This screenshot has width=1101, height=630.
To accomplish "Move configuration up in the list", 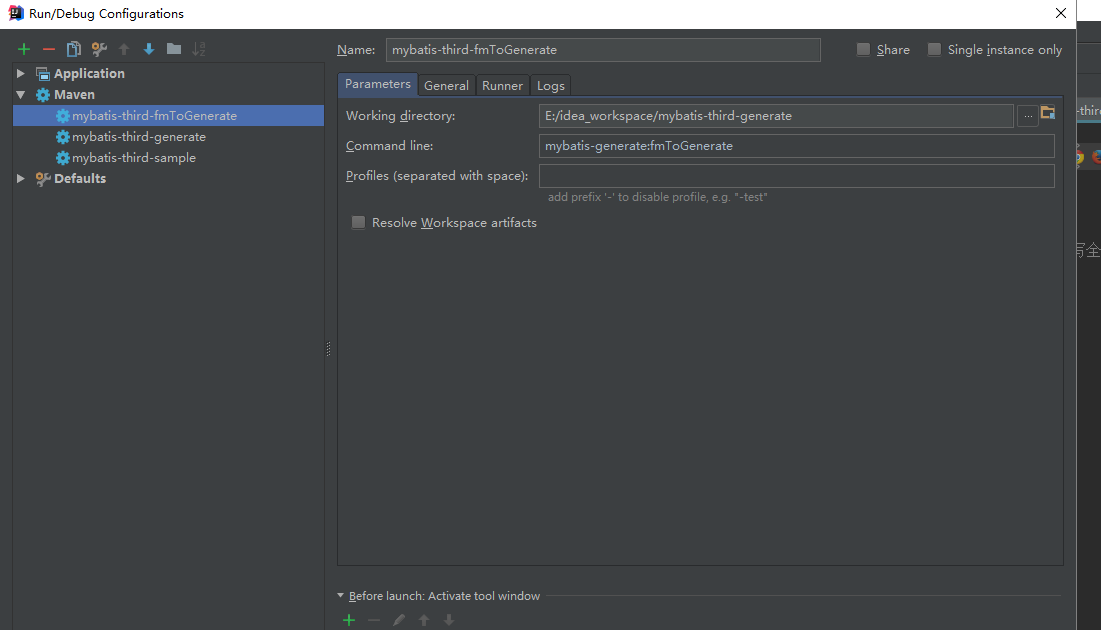I will pyautogui.click(x=124, y=49).
